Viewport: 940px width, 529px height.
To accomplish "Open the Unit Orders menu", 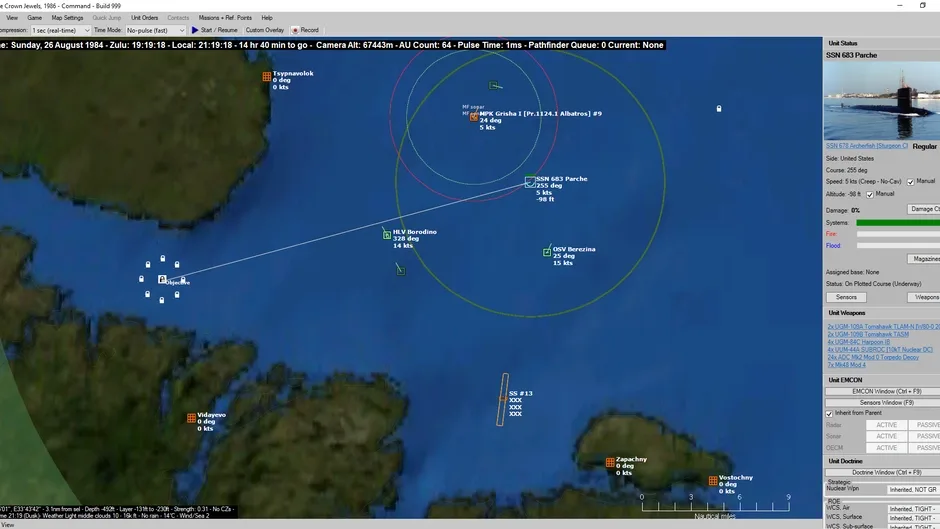I will [144, 18].
